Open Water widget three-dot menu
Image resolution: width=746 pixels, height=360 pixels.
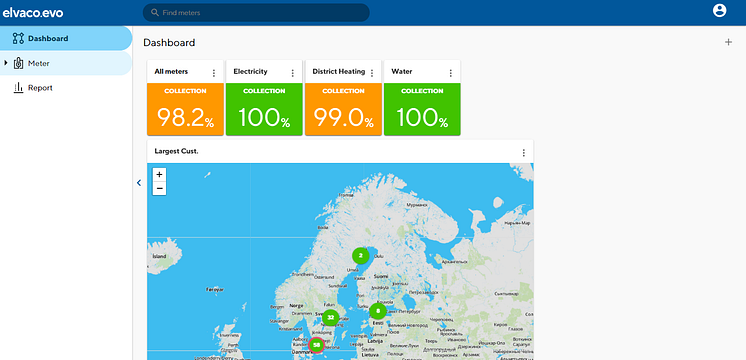(x=451, y=73)
